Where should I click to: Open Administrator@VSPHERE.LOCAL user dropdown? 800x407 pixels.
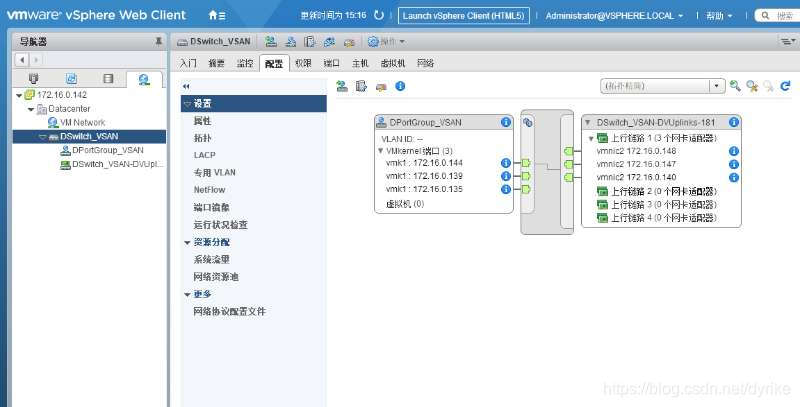(614, 16)
